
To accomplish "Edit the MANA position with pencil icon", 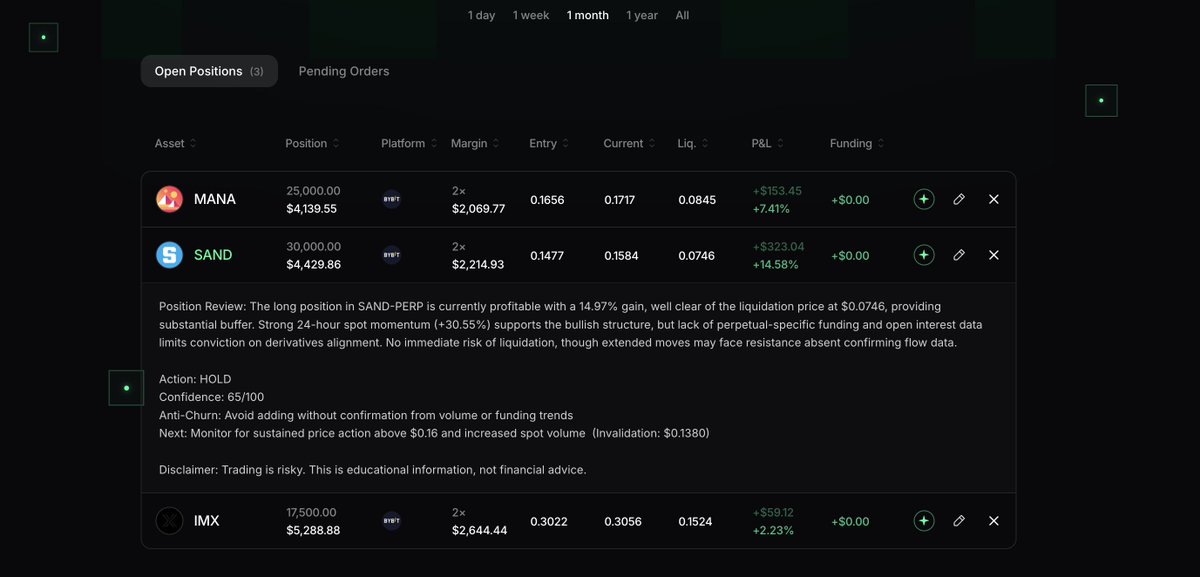I will pyautogui.click(x=959, y=199).
